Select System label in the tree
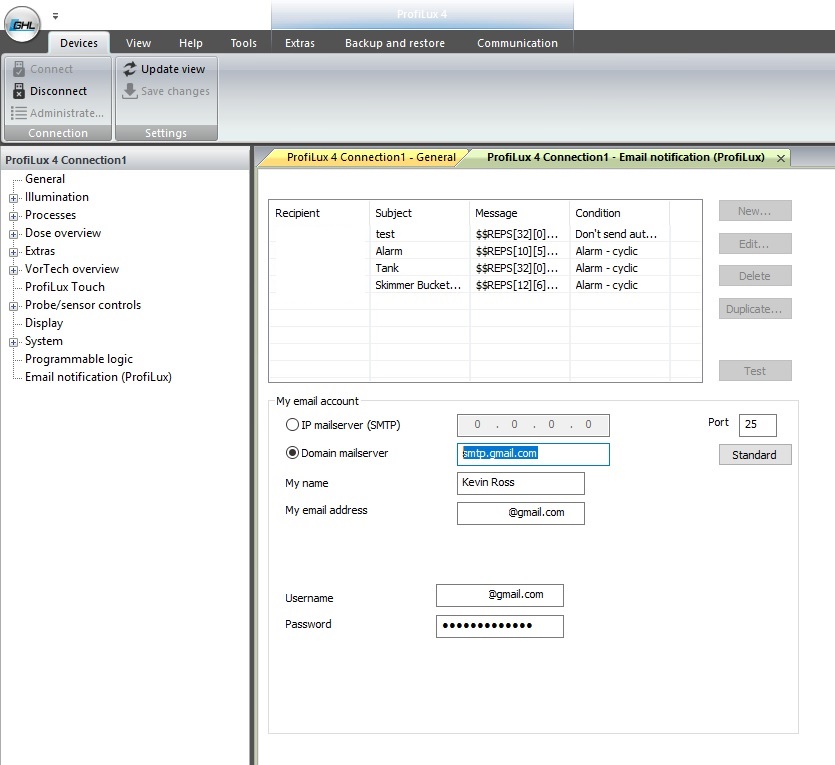 (x=44, y=341)
